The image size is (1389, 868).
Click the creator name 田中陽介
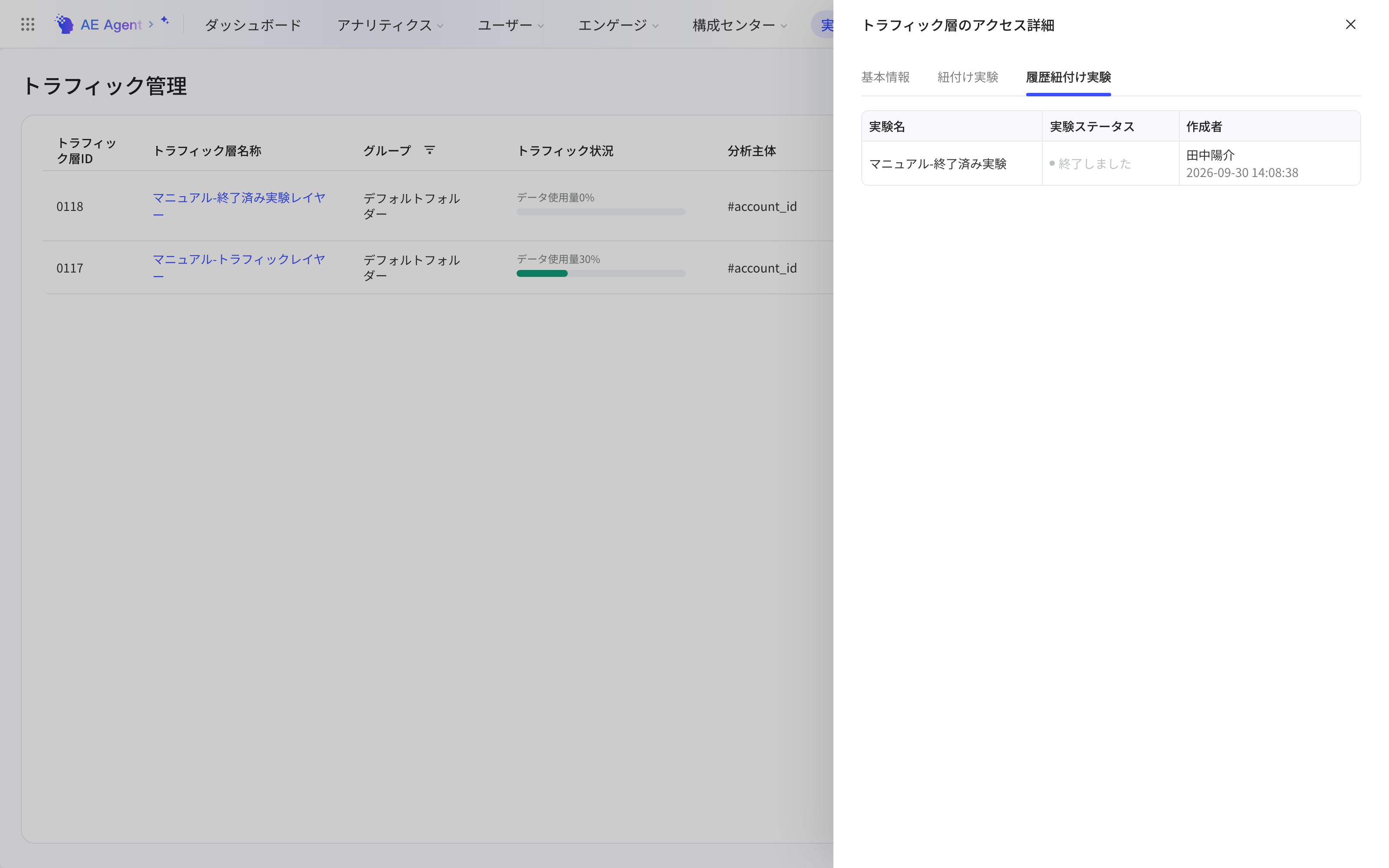(1210, 155)
